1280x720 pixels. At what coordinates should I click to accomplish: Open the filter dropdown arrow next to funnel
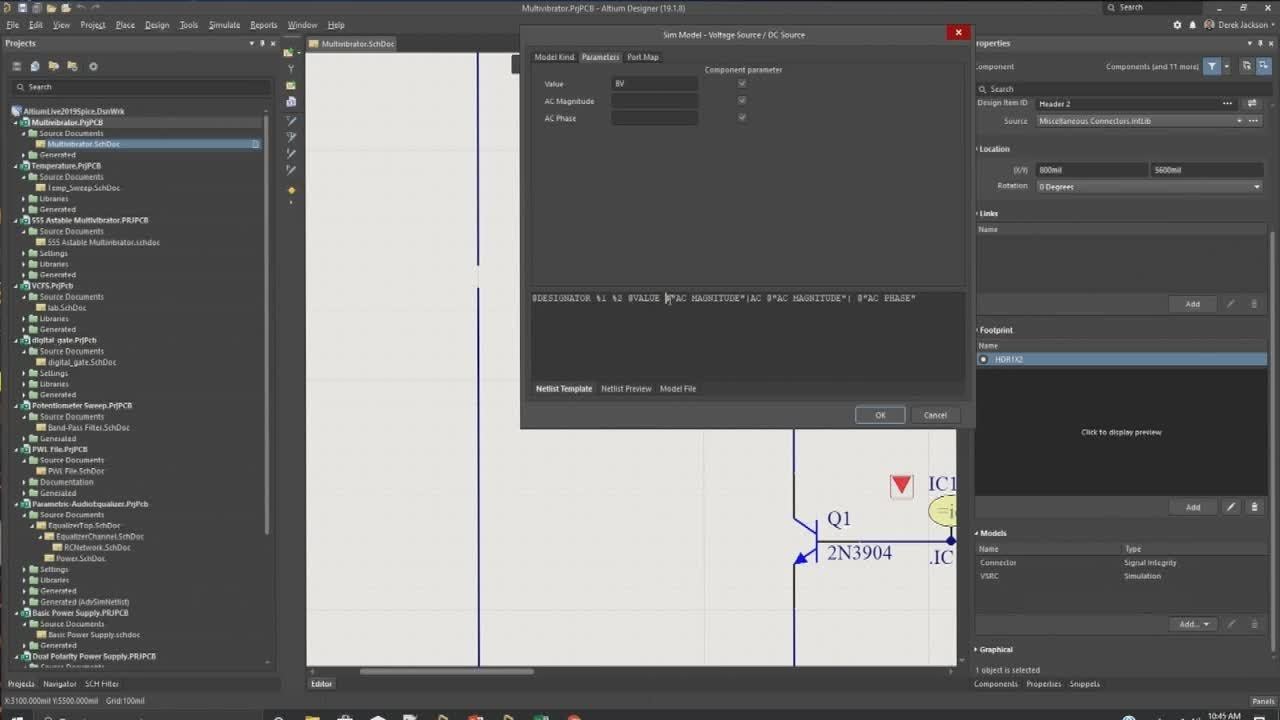coord(1225,66)
